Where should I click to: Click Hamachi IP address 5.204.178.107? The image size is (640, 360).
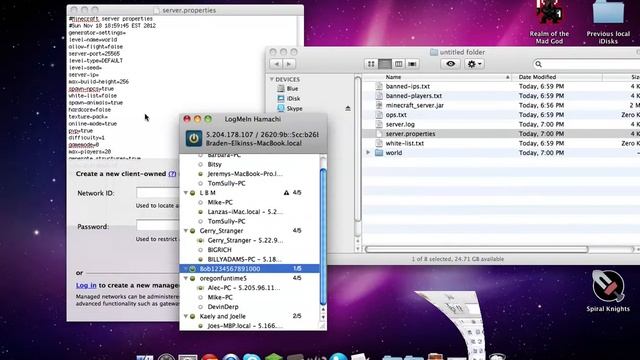229,134
